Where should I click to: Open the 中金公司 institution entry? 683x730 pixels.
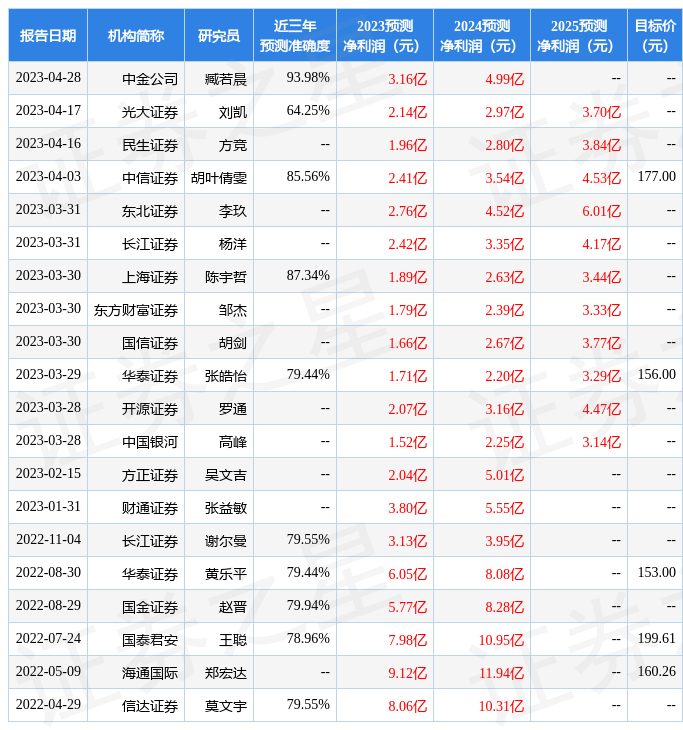(x=150, y=79)
